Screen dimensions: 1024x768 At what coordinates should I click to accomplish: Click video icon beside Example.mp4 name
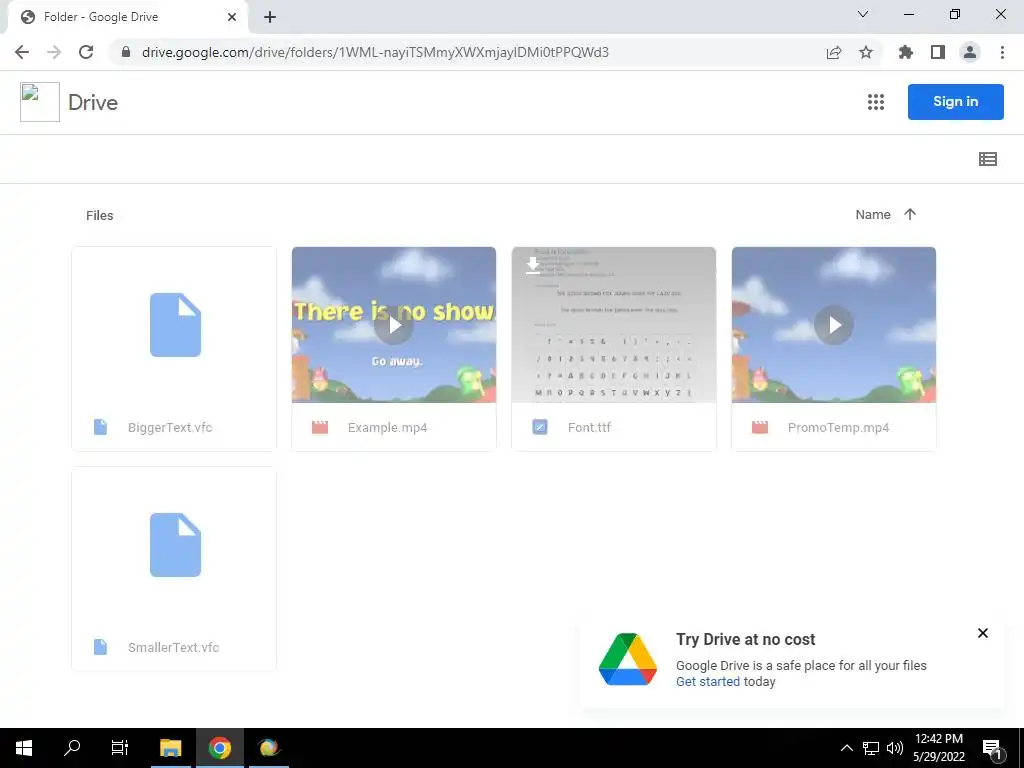(x=320, y=428)
